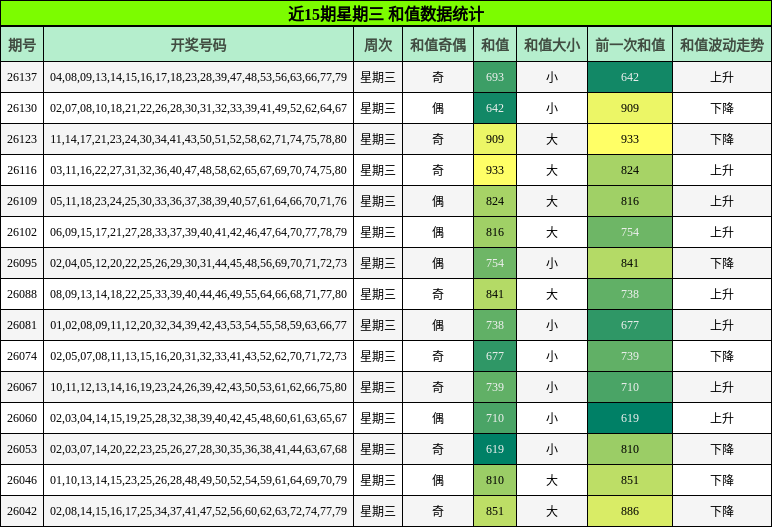Click the 星期三 cell in row 26102
772x527 pixels.
378,232
